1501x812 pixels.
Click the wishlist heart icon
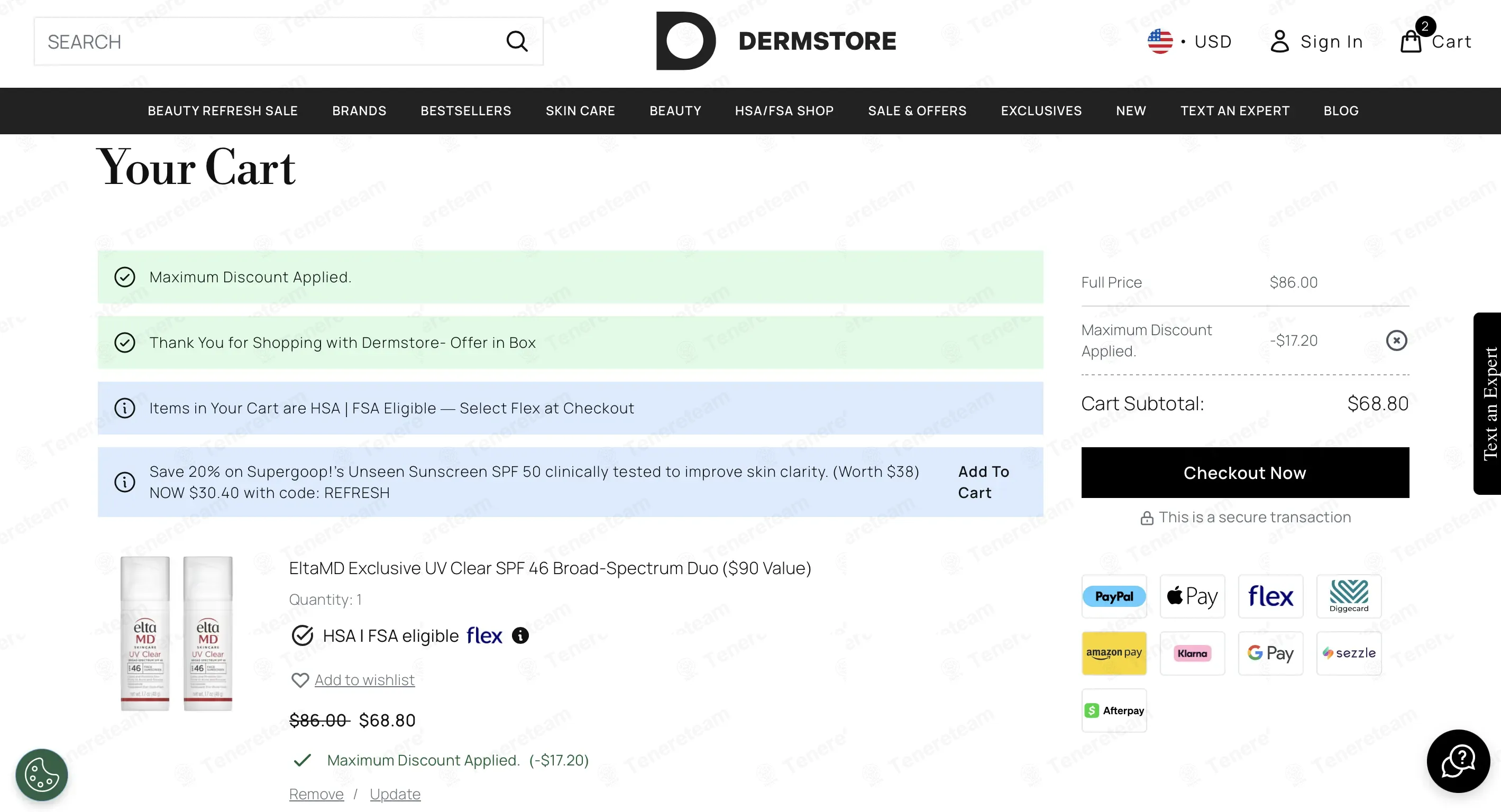299,680
